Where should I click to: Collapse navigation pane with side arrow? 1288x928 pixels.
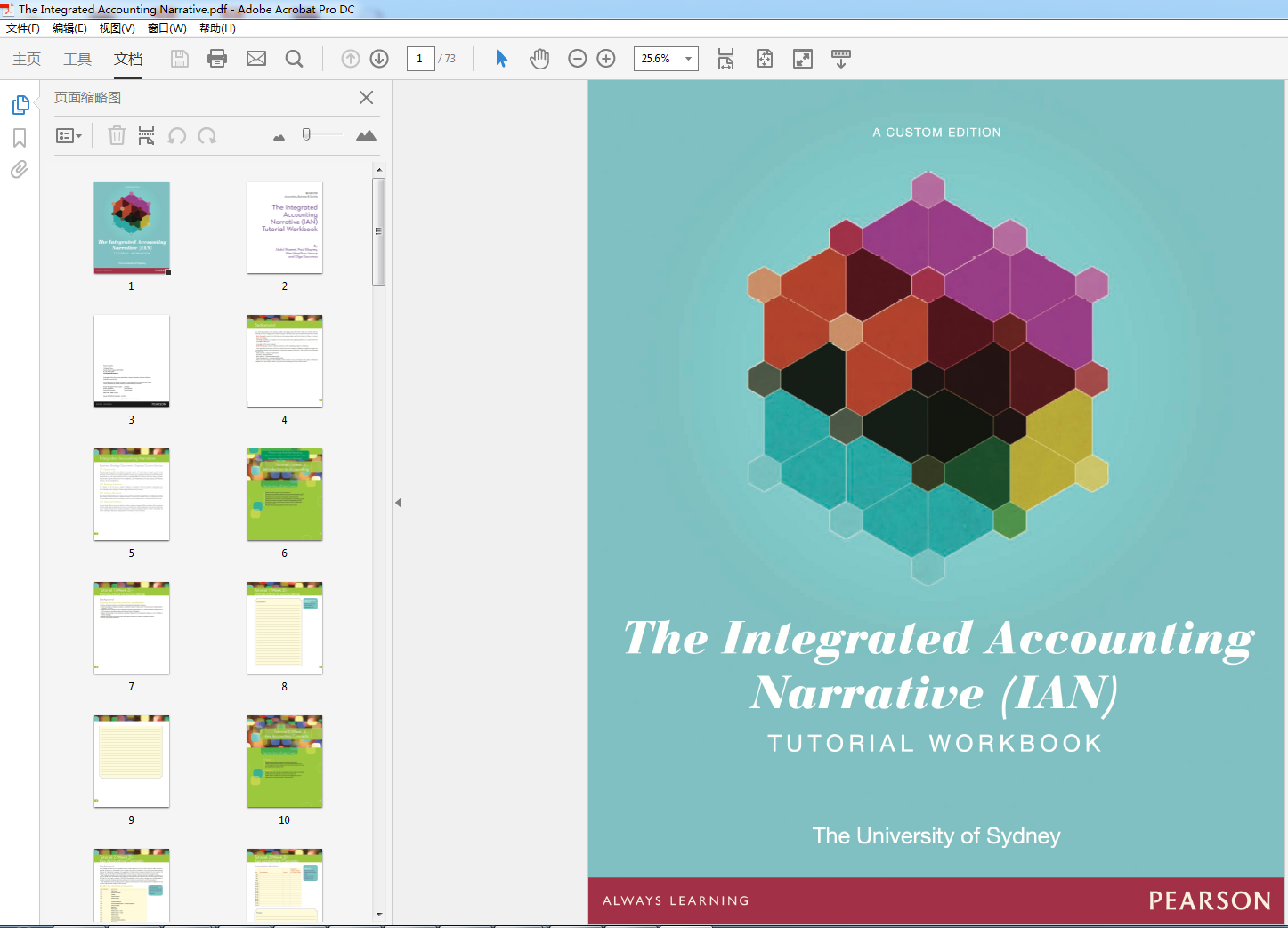coord(398,503)
